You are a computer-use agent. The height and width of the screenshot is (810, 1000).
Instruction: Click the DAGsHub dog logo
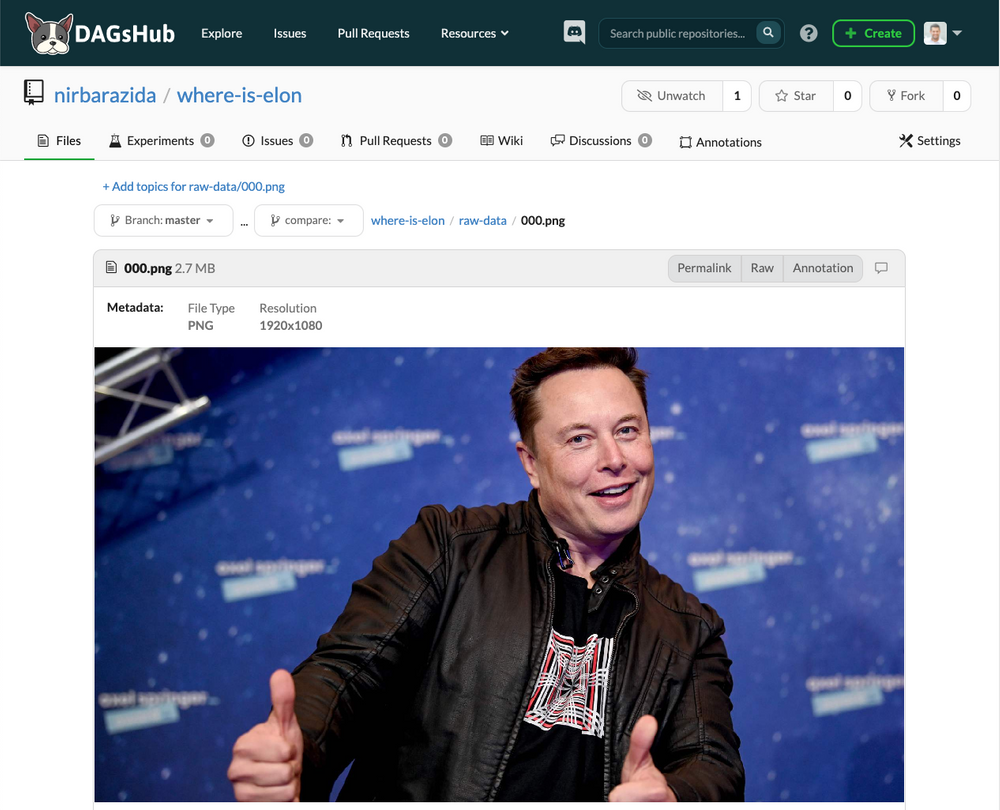[x=49, y=33]
